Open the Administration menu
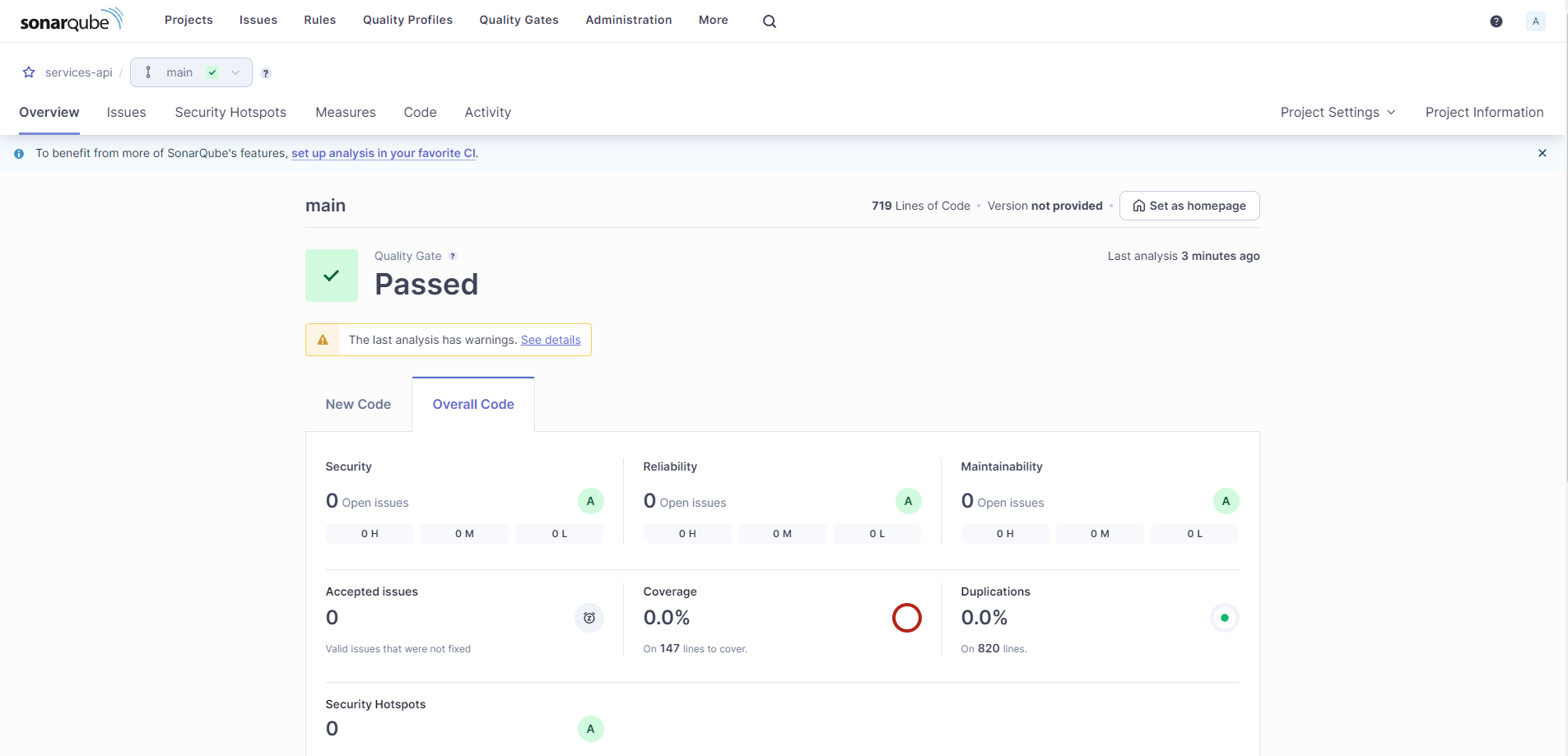Screen dimensions: 1568x756 629,20
